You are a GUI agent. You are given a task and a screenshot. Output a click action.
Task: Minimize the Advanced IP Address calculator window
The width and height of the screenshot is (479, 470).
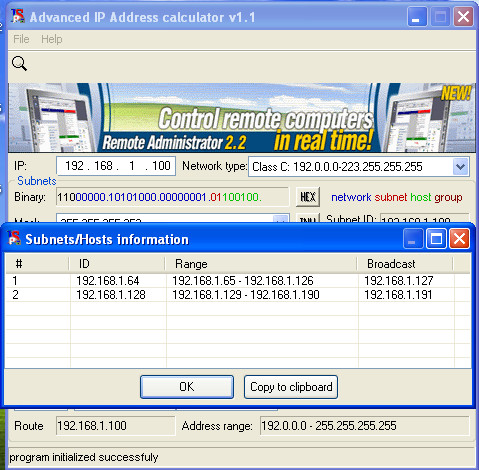pos(417,16)
